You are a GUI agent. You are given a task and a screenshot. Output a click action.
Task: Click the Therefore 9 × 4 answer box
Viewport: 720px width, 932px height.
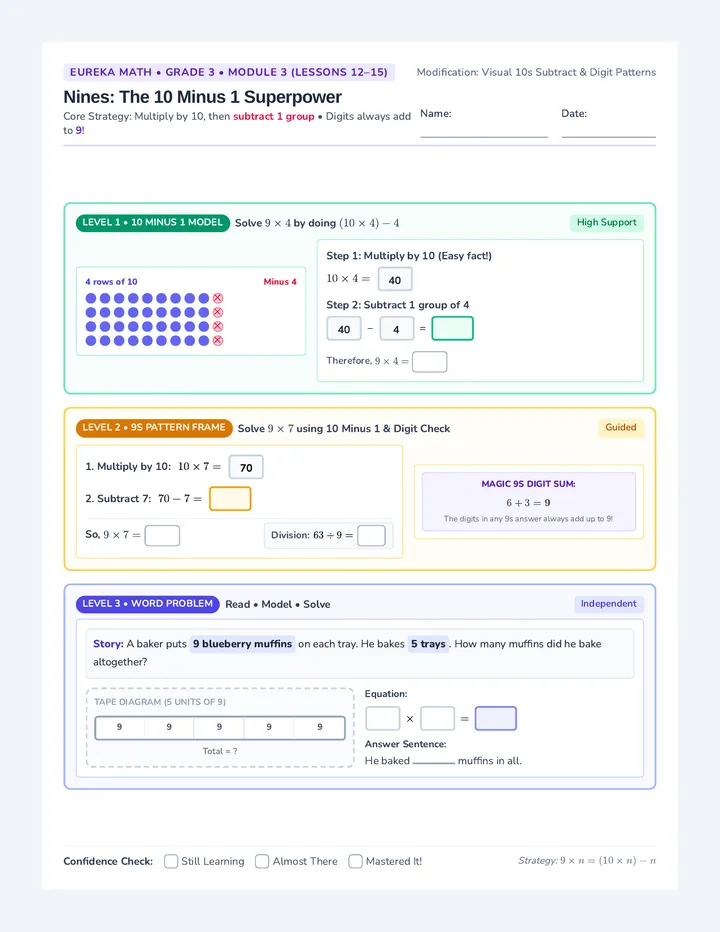(429, 361)
